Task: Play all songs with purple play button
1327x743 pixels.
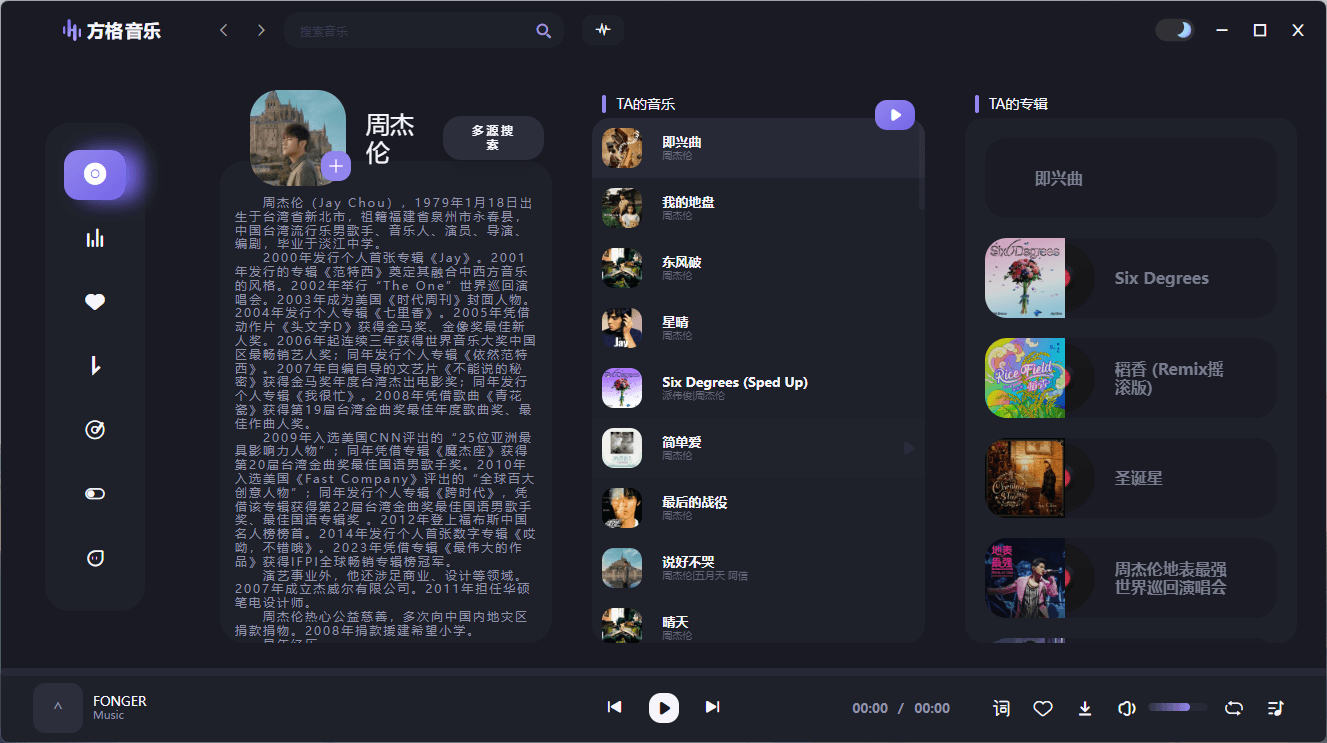Action: coord(895,115)
